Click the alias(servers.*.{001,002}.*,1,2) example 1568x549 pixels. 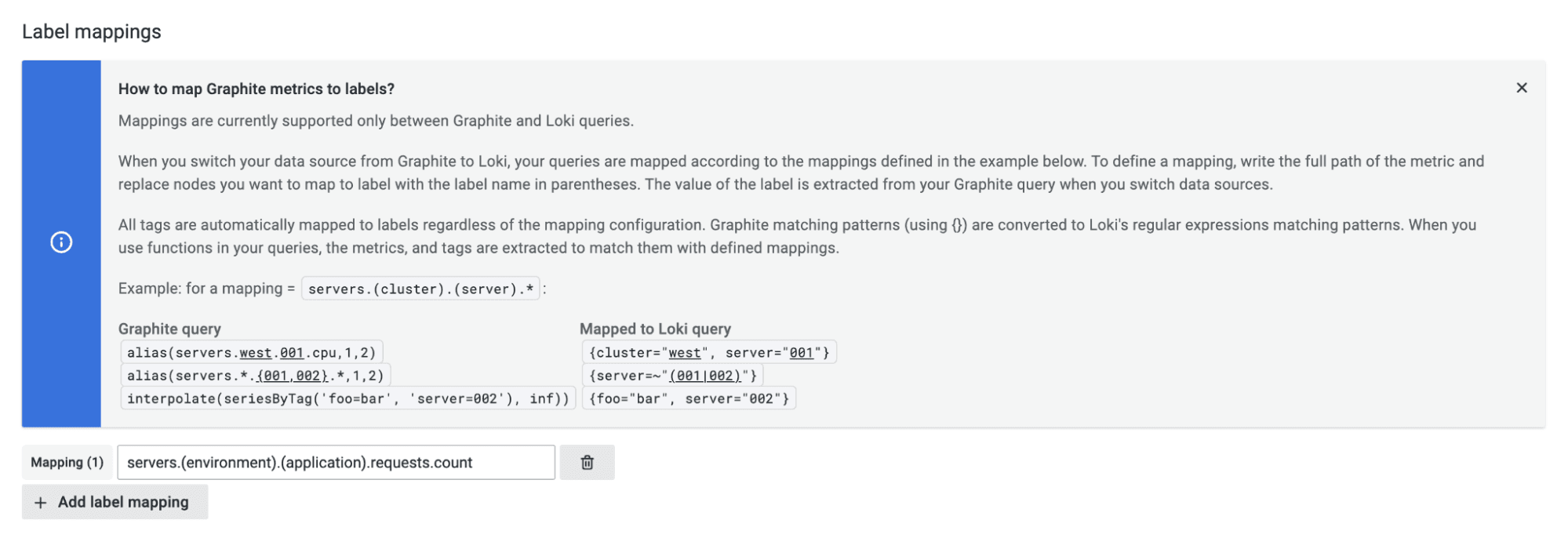coord(256,376)
